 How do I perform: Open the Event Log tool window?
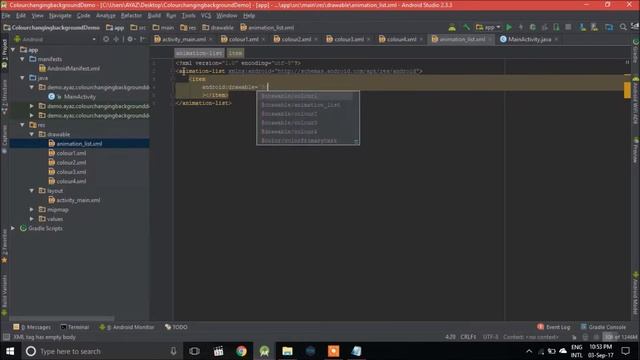pos(554,327)
